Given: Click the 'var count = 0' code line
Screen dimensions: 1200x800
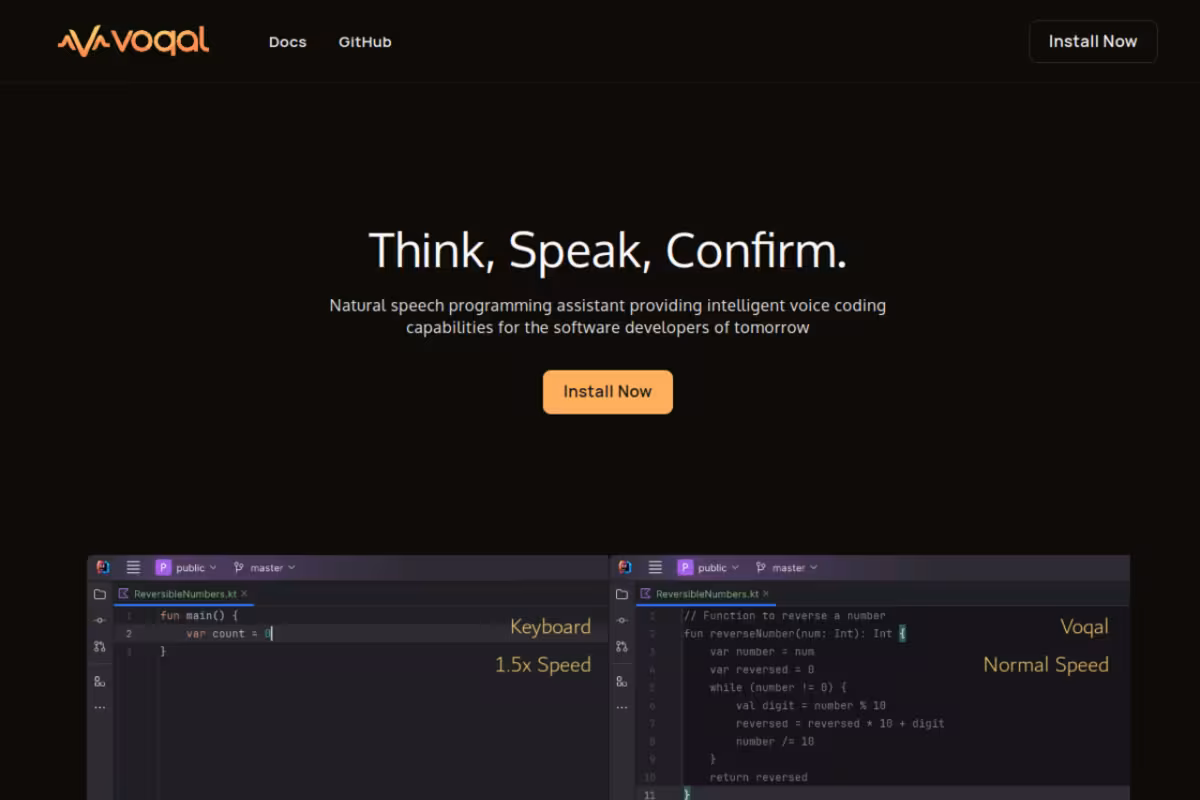Looking at the screenshot, I should [229, 634].
